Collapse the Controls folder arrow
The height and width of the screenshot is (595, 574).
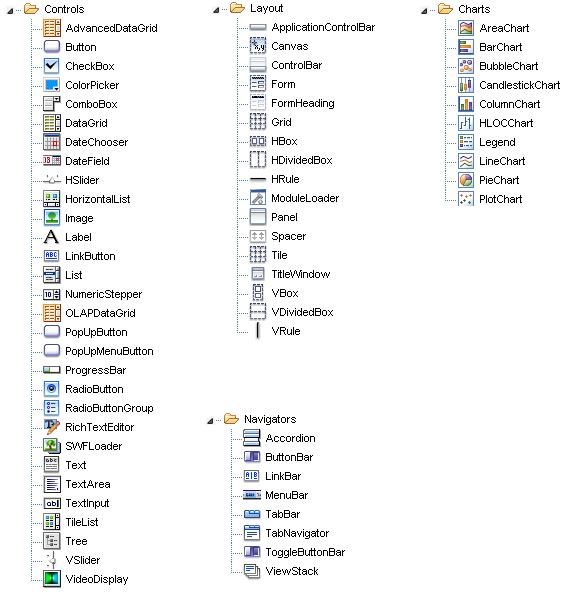click(x=10, y=11)
